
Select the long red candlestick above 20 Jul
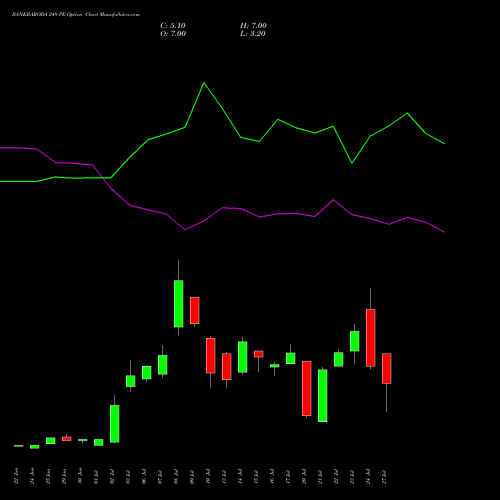click(x=307, y=388)
